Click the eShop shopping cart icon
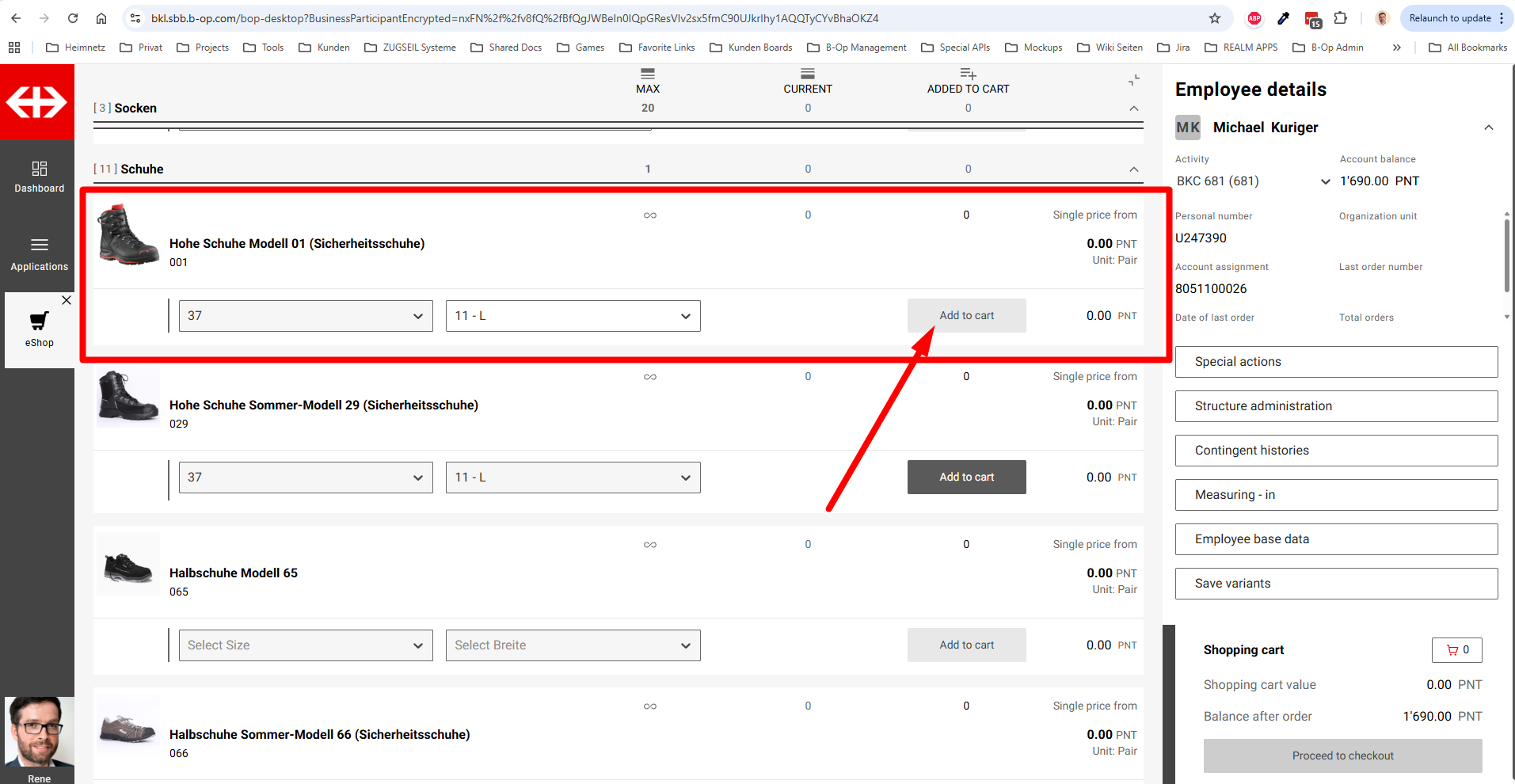The image size is (1515, 784). [x=39, y=321]
